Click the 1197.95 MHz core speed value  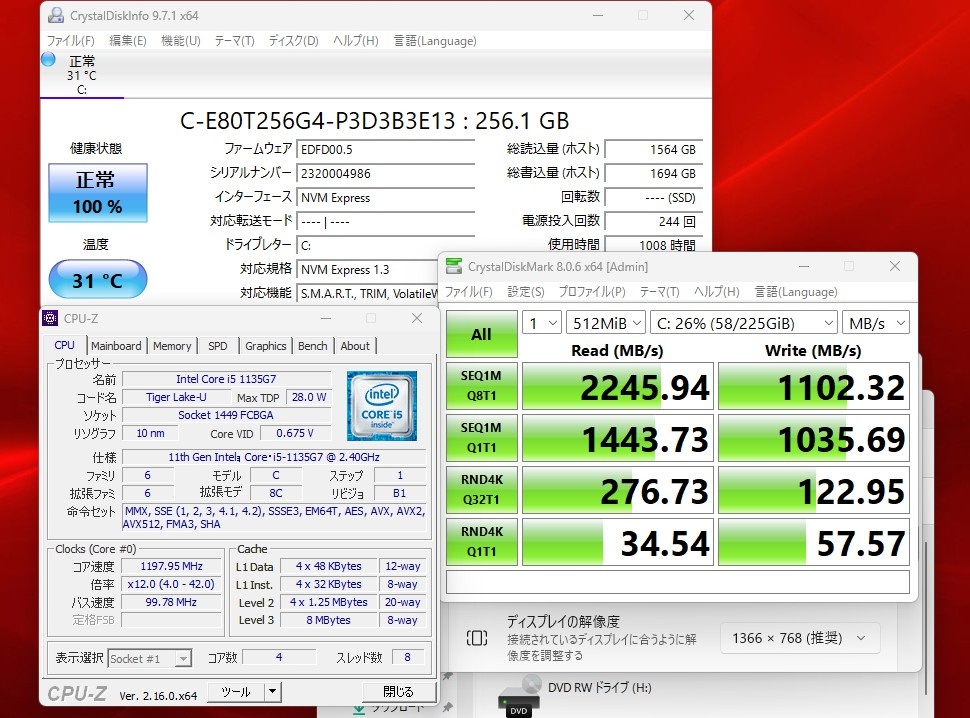(x=171, y=566)
